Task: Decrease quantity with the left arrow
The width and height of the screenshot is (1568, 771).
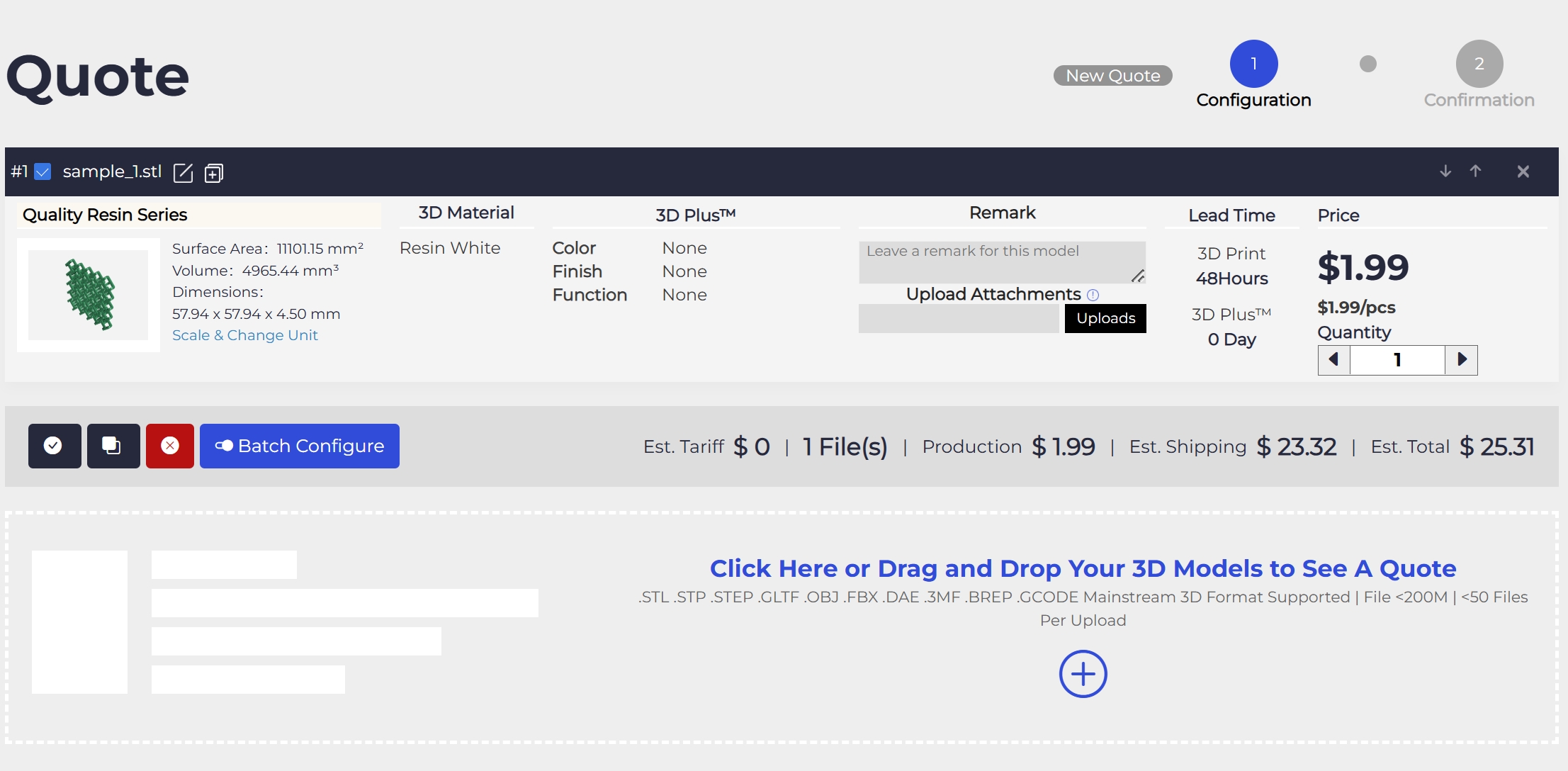Action: (x=1333, y=360)
